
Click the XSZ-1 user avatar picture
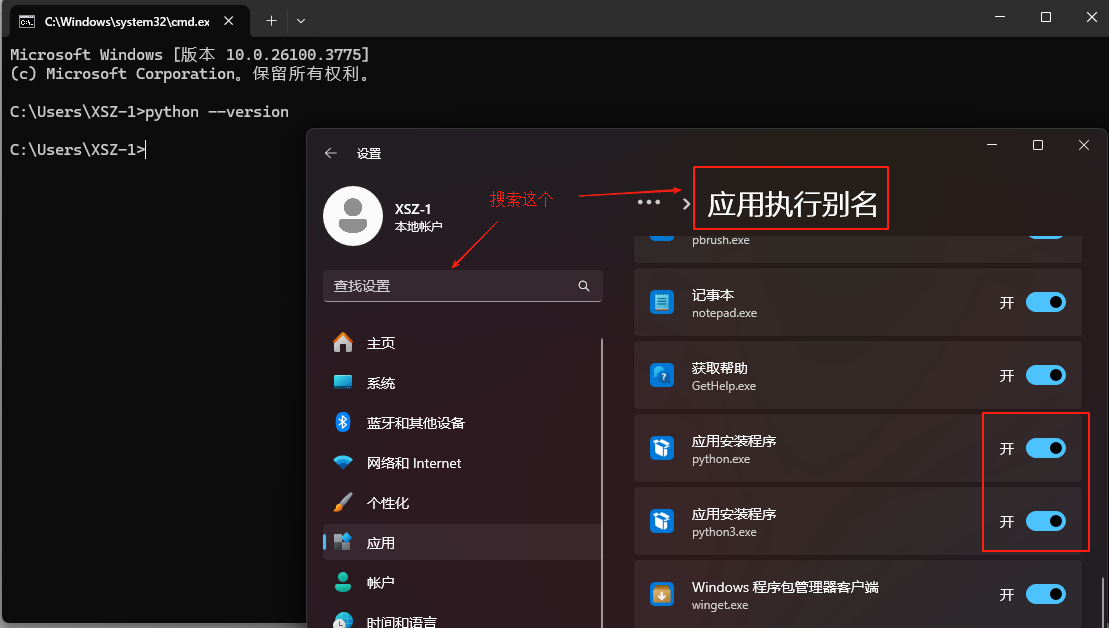(x=353, y=215)
